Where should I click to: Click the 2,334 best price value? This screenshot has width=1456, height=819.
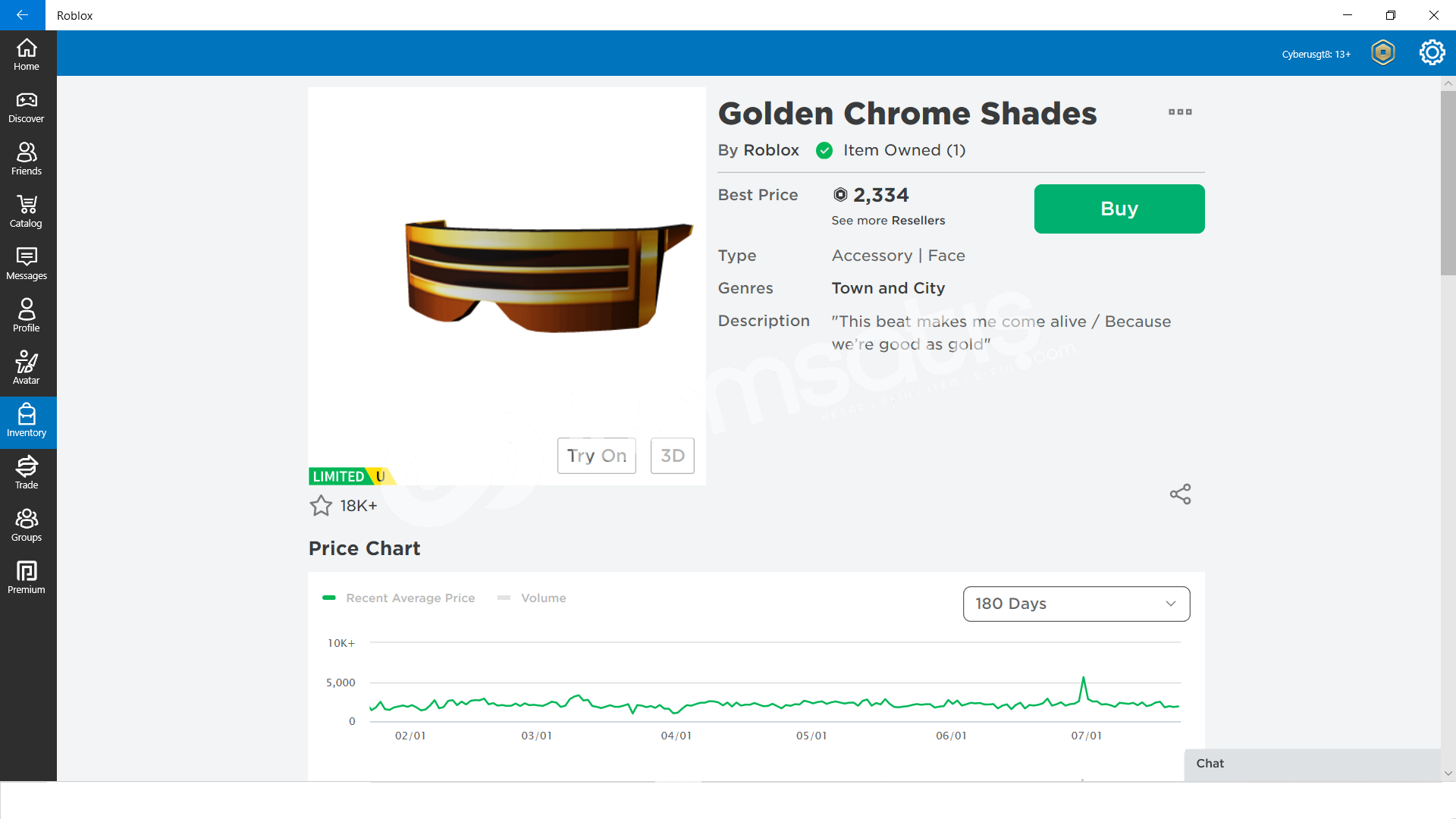[x=880, y=195]
